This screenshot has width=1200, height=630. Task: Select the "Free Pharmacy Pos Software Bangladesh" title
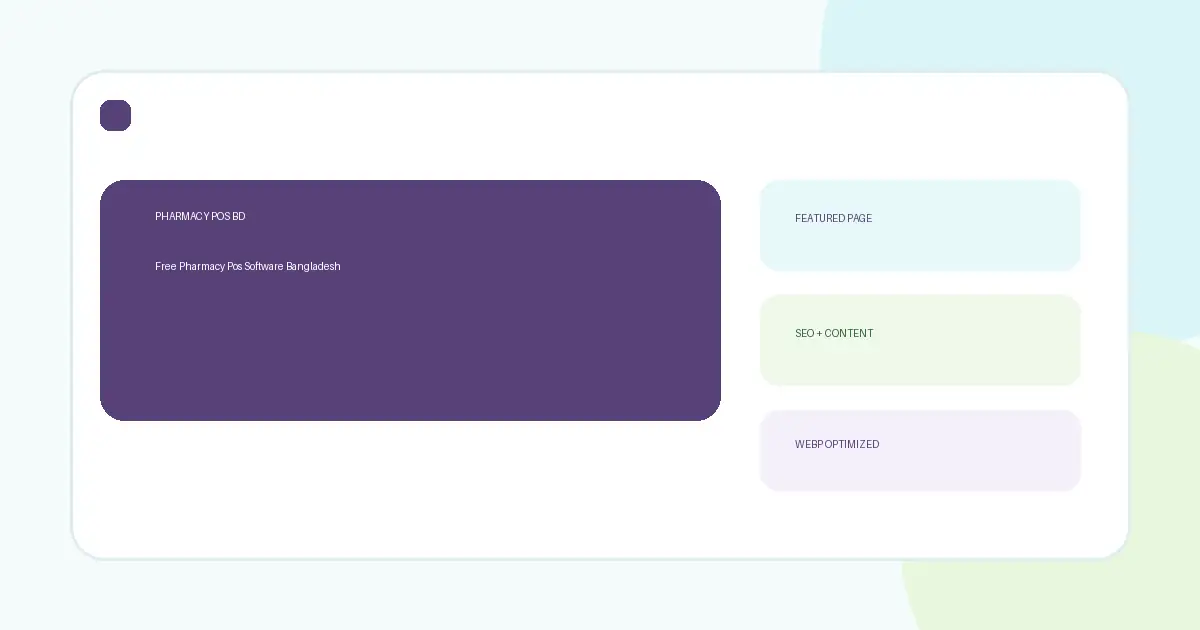(248, 266)
